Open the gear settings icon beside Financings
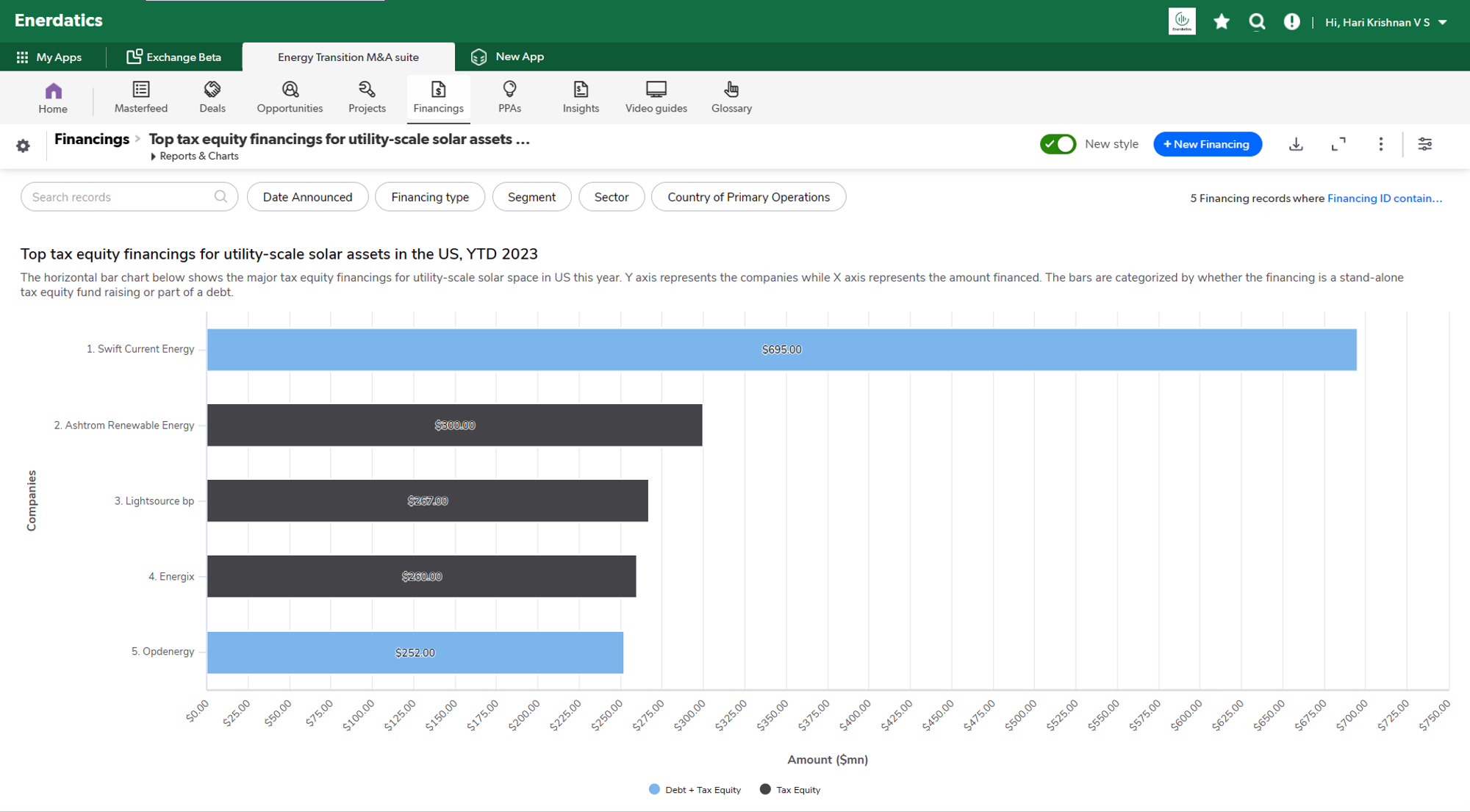 tap(24, 145)
